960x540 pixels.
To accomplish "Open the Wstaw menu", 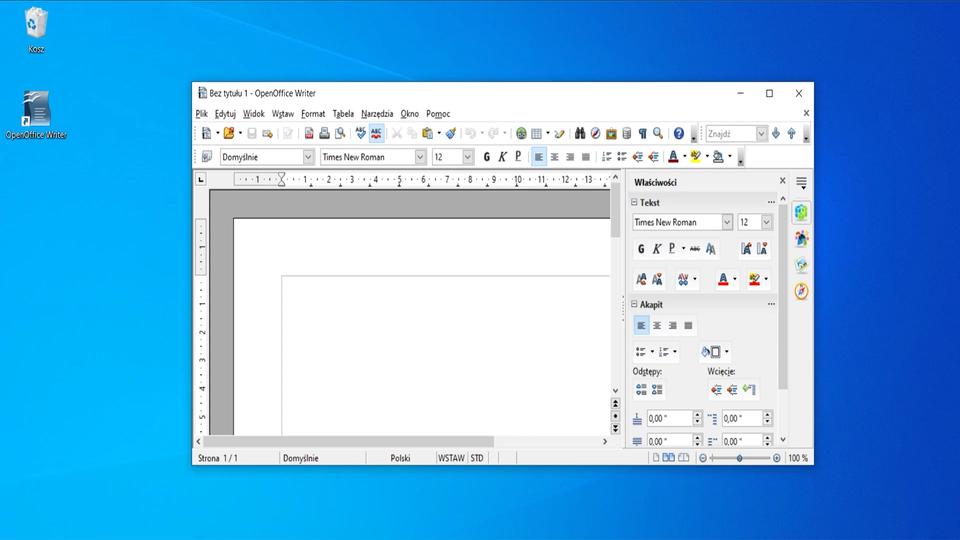I will [x=283, y=114].
